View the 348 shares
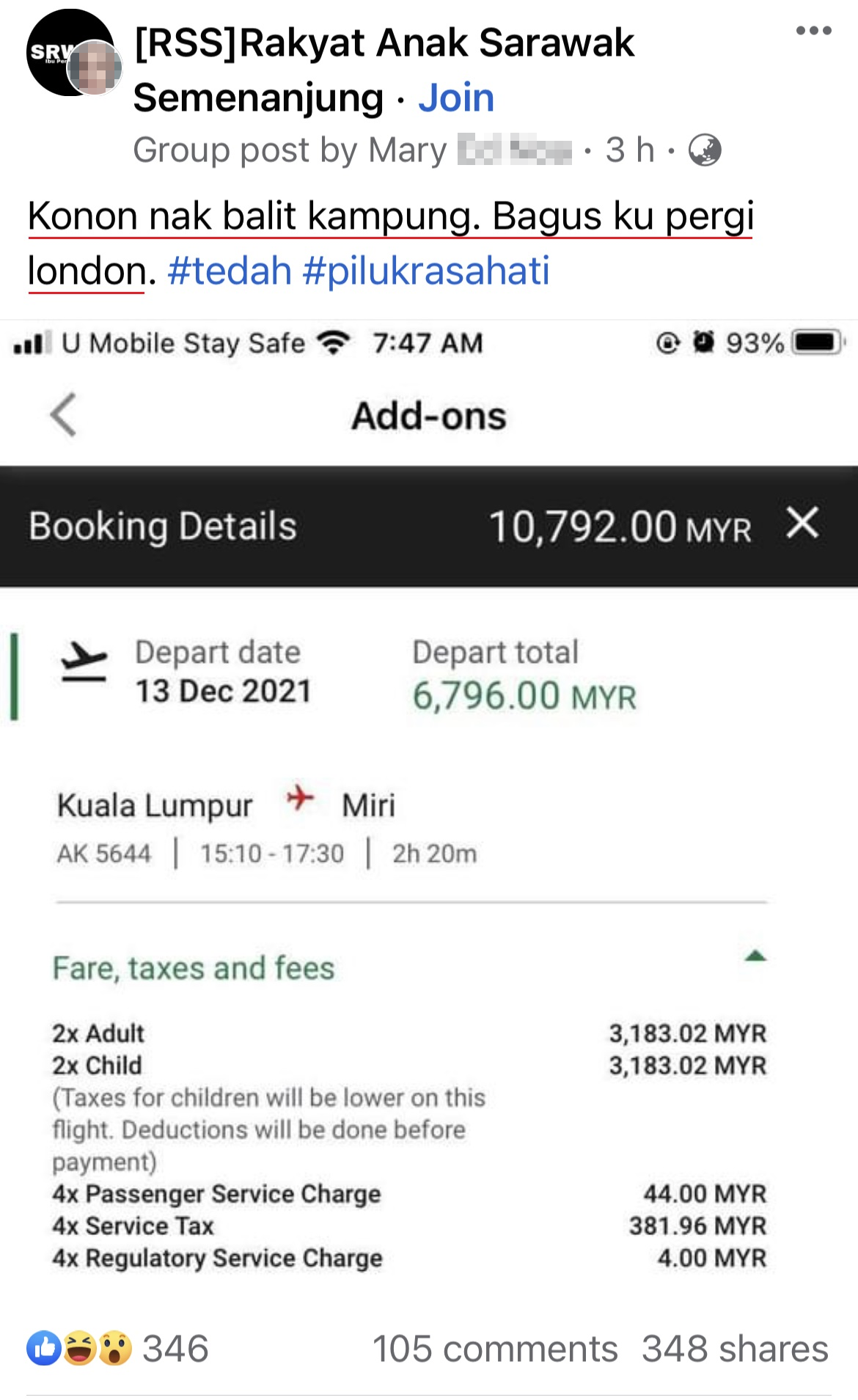Viewport: 858px width, 1400px height. [735, 1349]
